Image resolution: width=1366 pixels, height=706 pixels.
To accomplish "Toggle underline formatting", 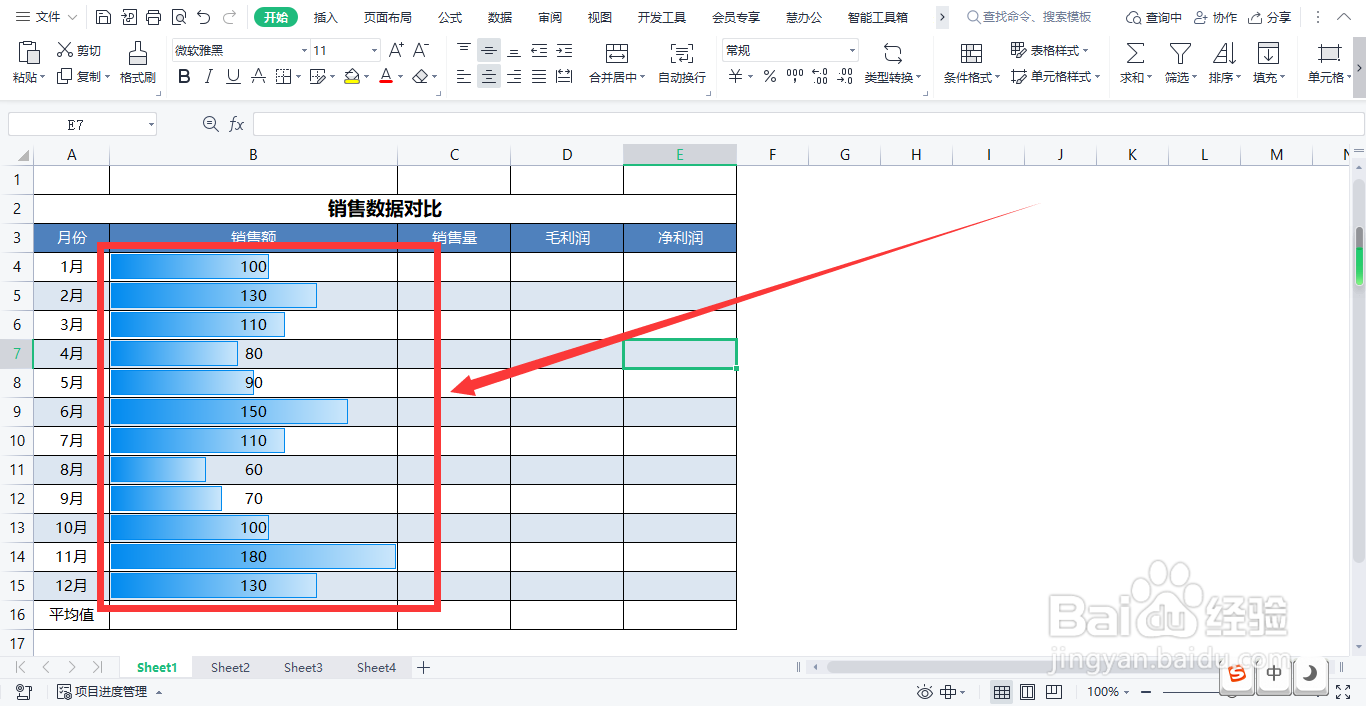I will 233,76.
